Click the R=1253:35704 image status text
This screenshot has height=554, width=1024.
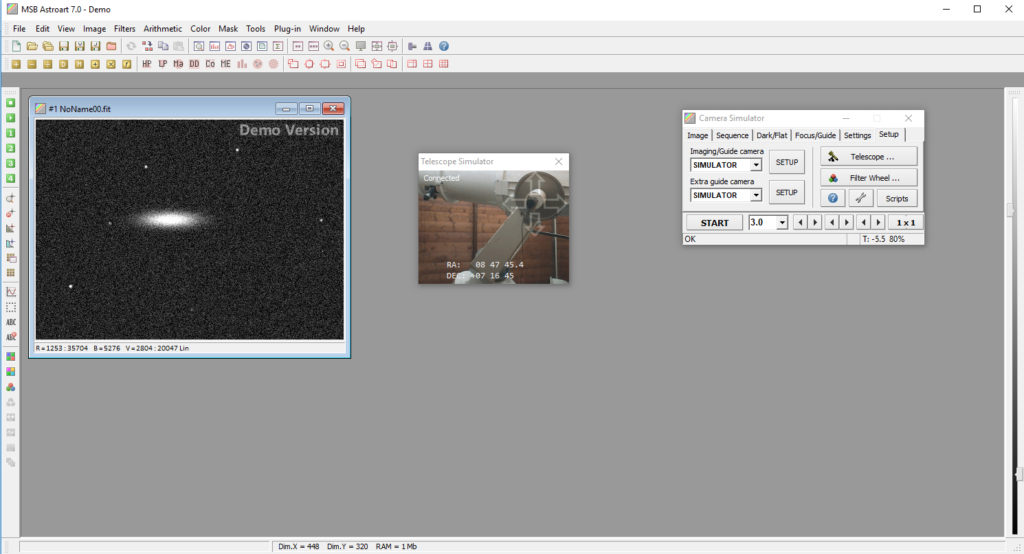click(x=61, y=348)
